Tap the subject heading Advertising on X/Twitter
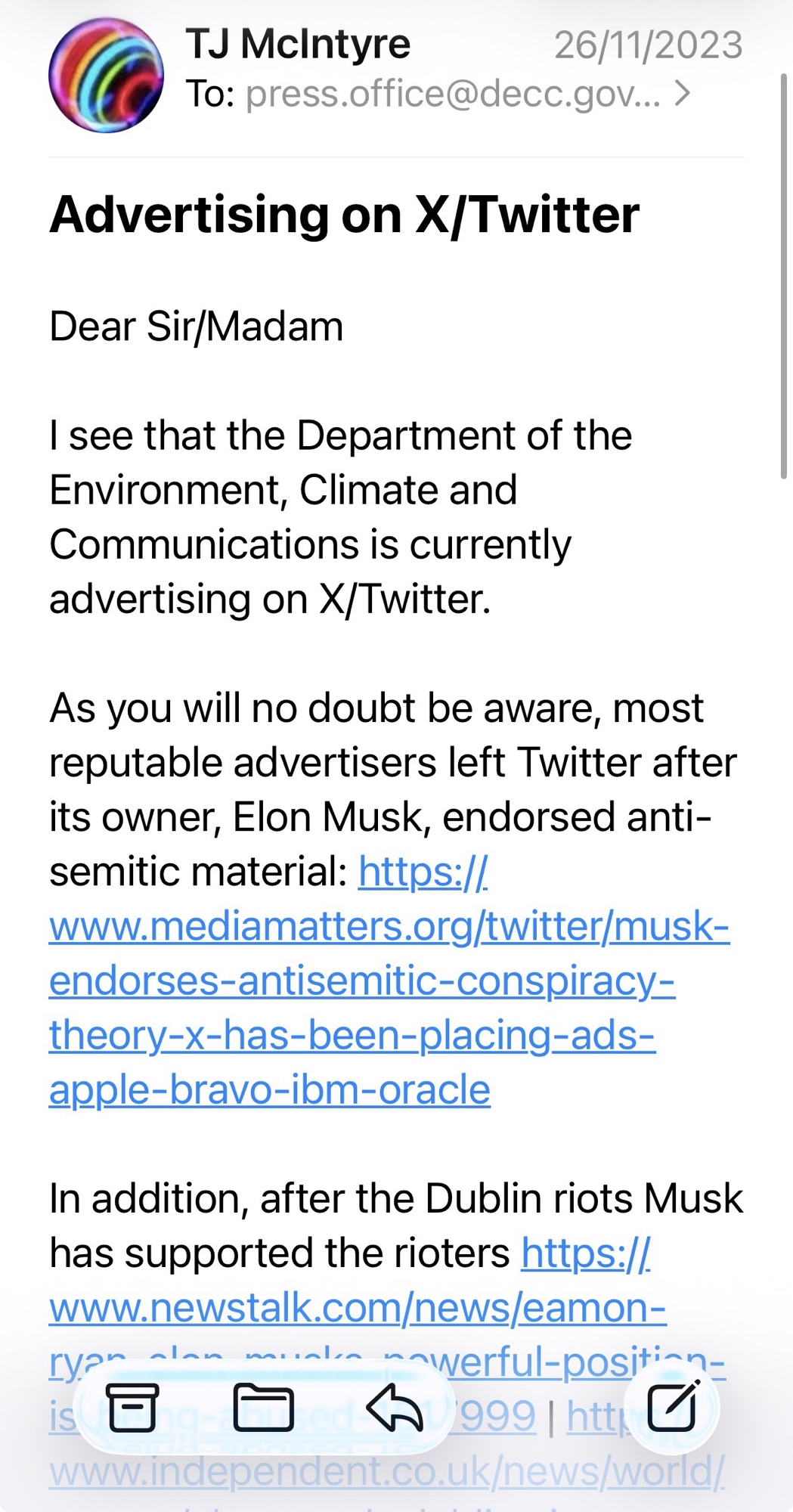 point(344,215)
